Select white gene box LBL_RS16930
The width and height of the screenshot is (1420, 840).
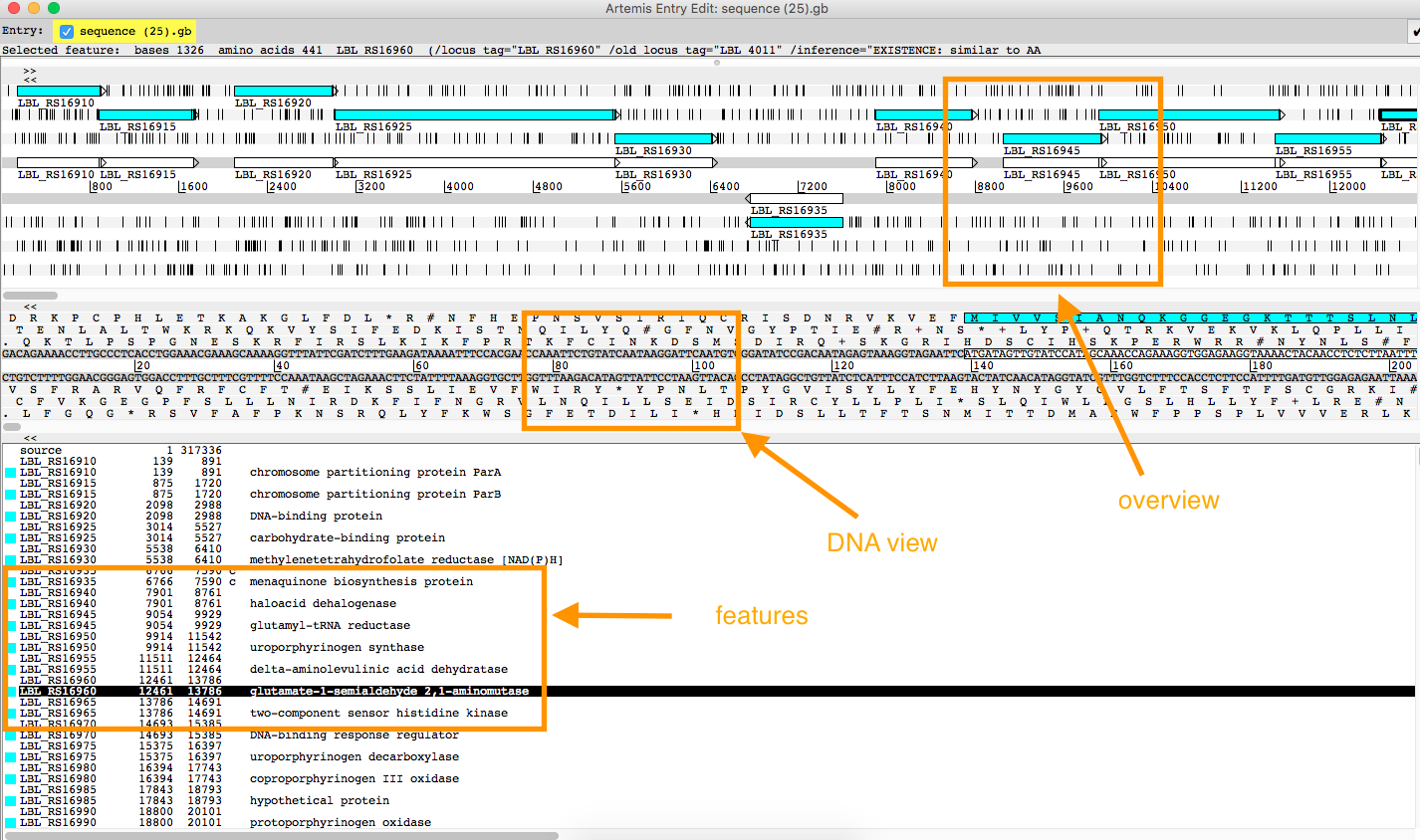point(665,162)
